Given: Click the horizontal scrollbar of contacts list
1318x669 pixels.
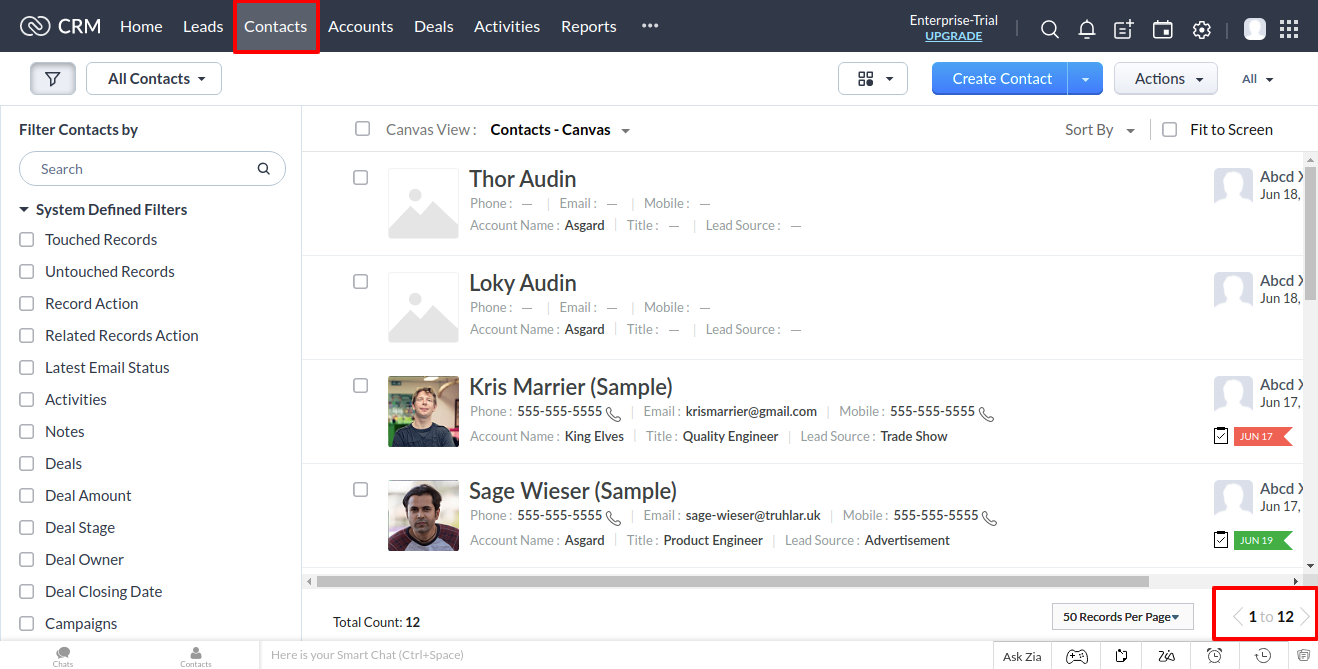Looking at the screenshot, I should tap(733, 581).
